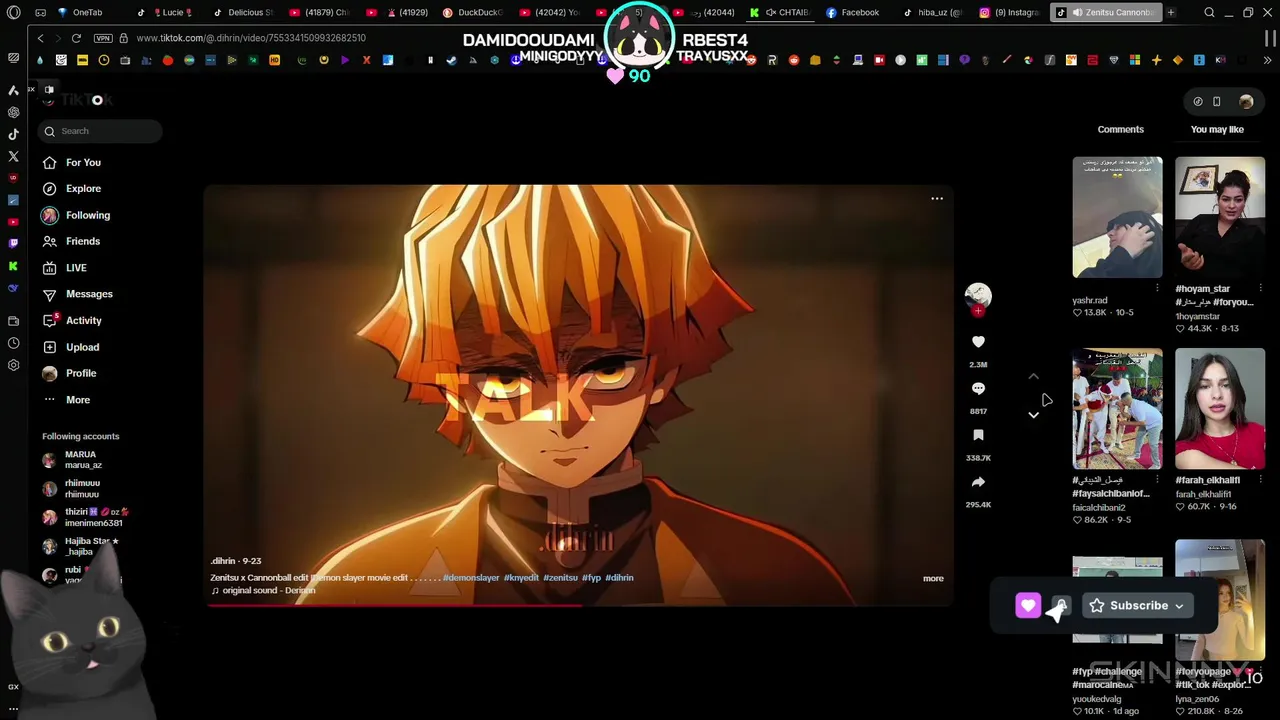Open the three-dot video options menu

point(937,198)
